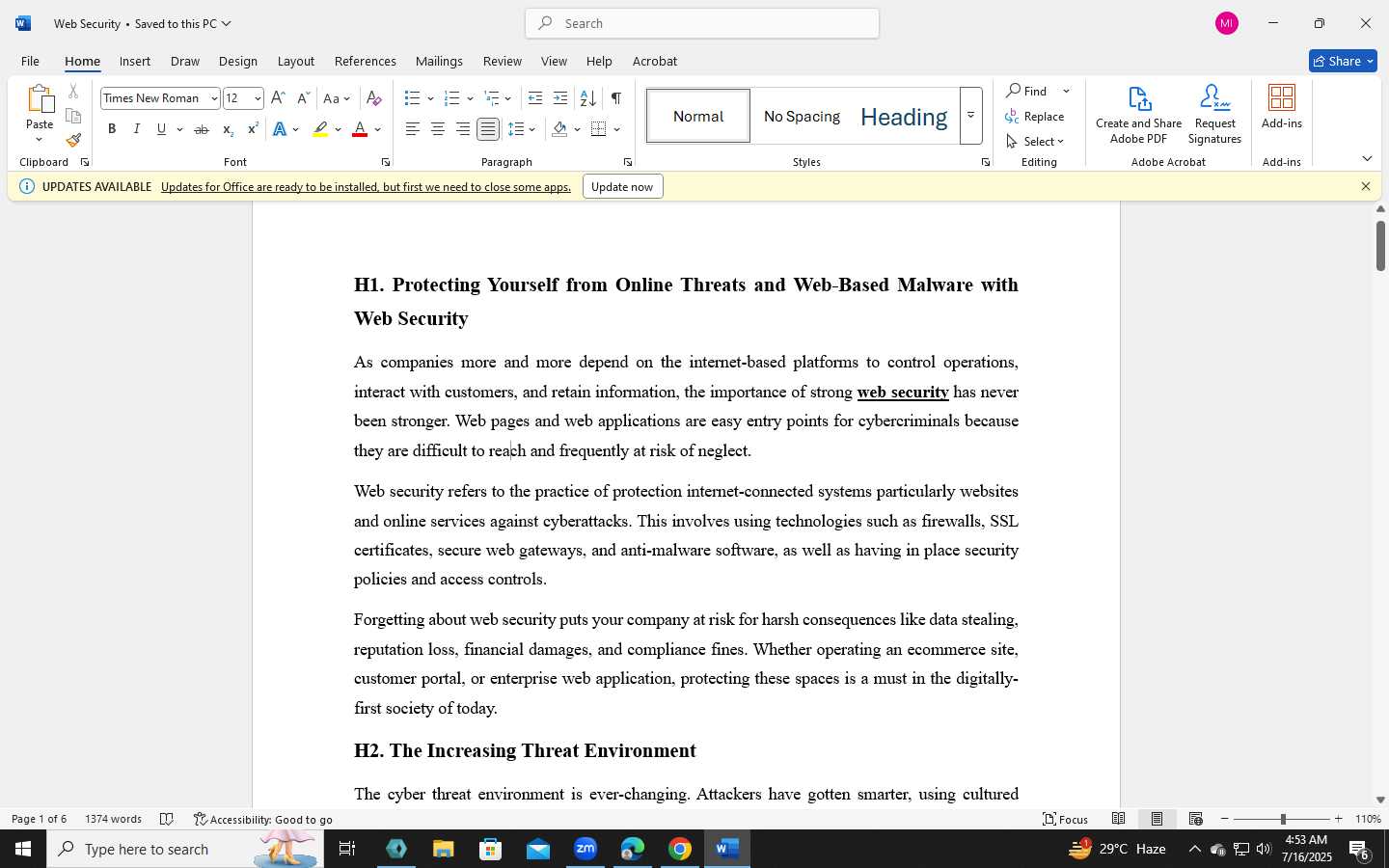
Task: Expand the Styles gallery more arrow
Action: (x=971, y=116)
